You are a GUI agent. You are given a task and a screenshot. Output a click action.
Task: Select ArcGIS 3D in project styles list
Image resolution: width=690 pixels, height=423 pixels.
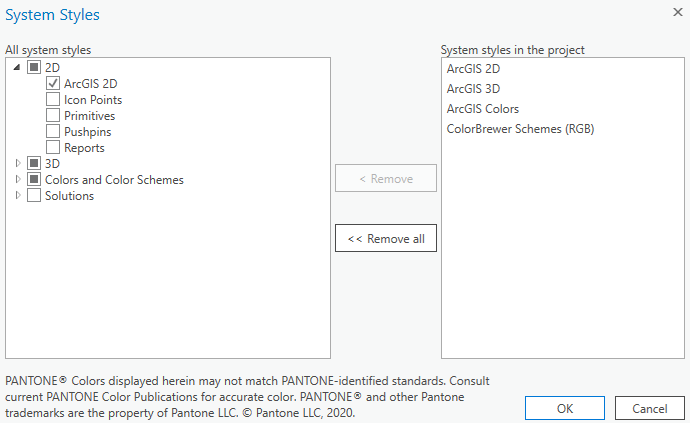pos(473,89)
